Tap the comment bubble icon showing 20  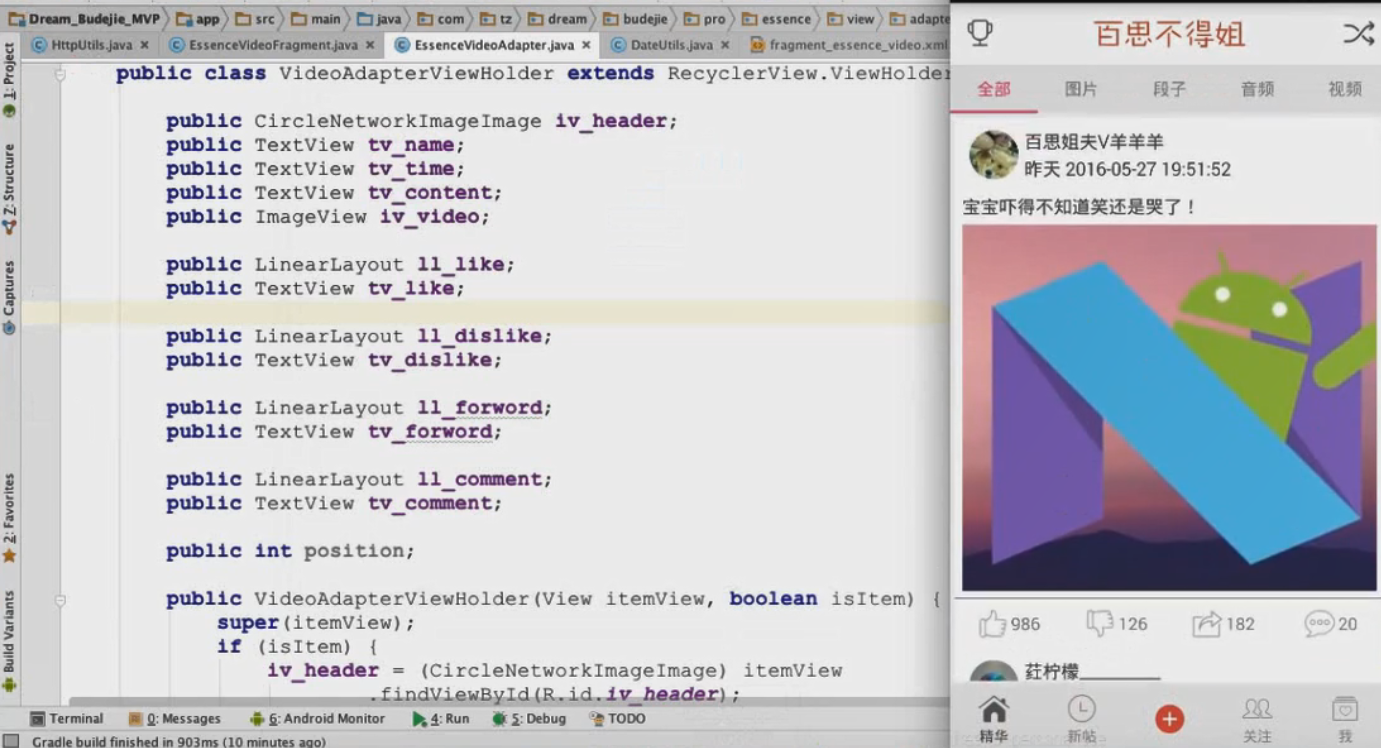pyautogui.click(x=1319, y=624)
